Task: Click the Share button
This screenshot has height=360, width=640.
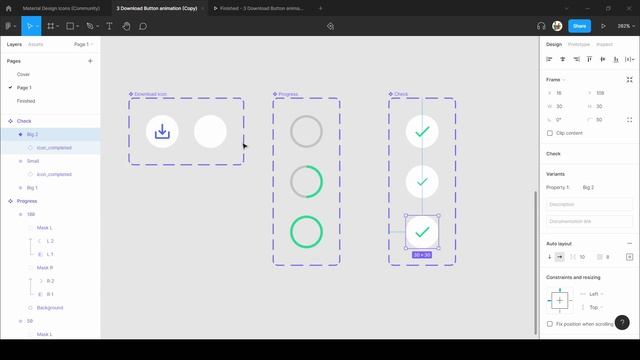Action: [580, 26]
